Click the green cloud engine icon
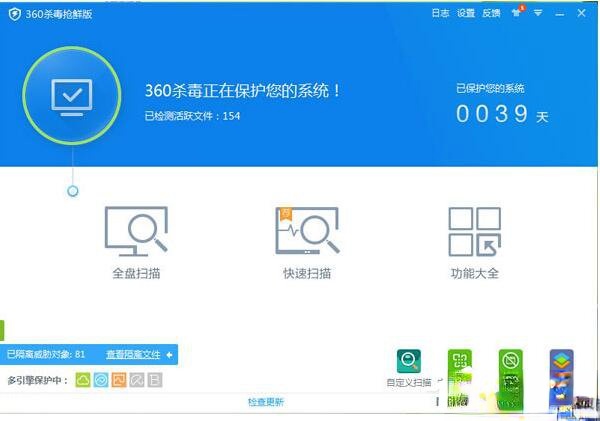 83,380
